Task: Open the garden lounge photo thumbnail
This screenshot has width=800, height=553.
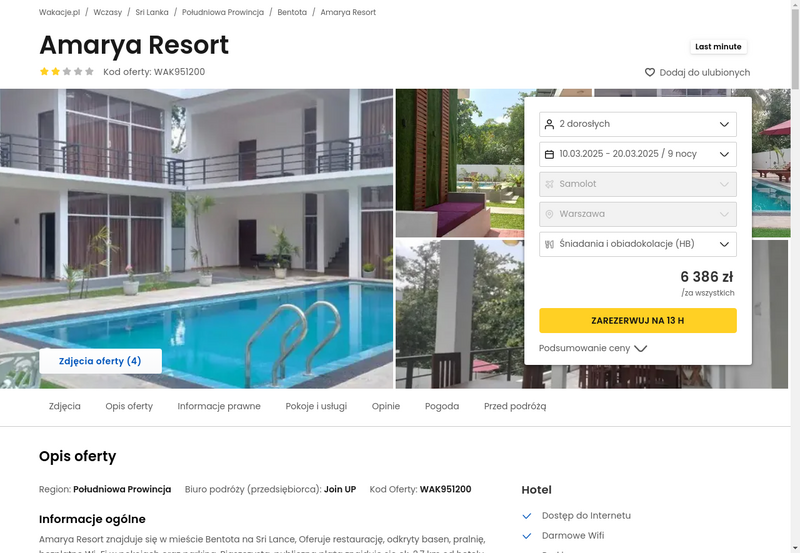Action: pyautogui.click(x=460, y=163)
